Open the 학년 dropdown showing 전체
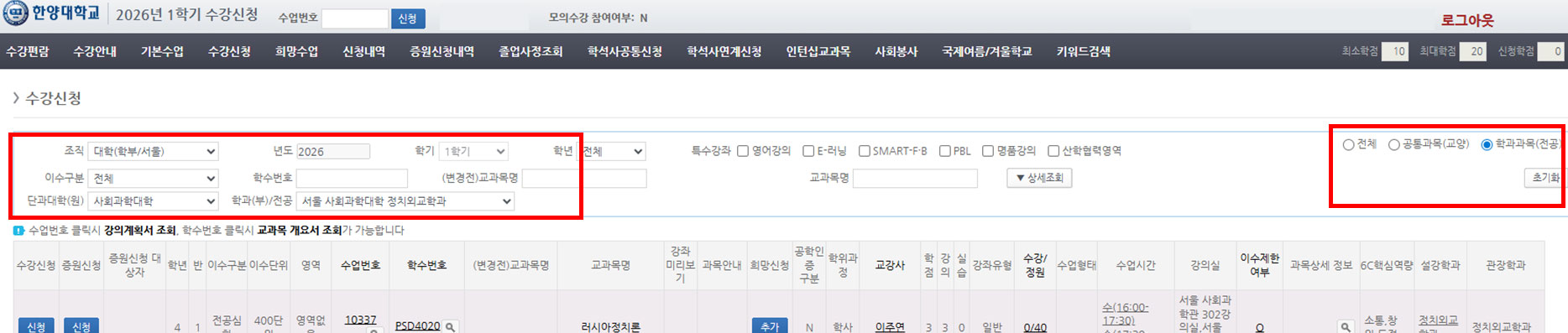This screenshot has width=1568, height=333. 613,152
